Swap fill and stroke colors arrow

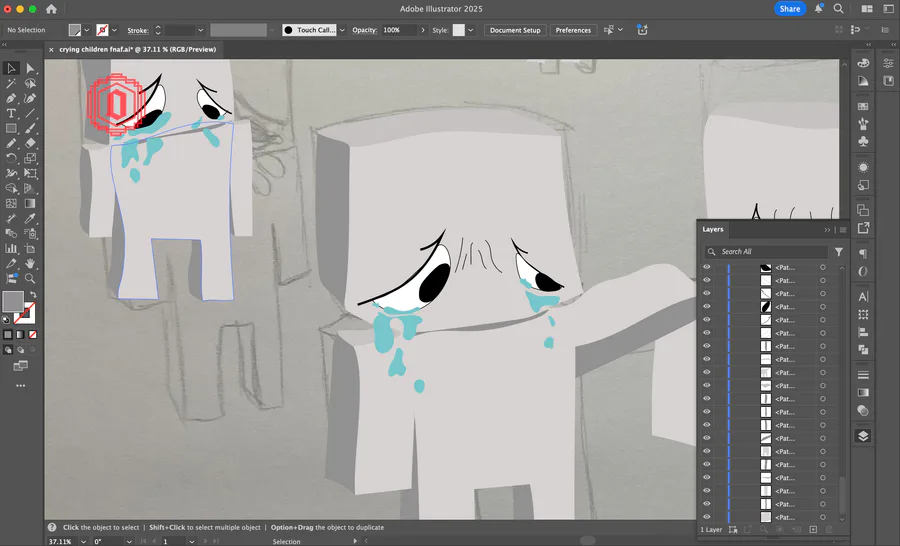[33, 295]
